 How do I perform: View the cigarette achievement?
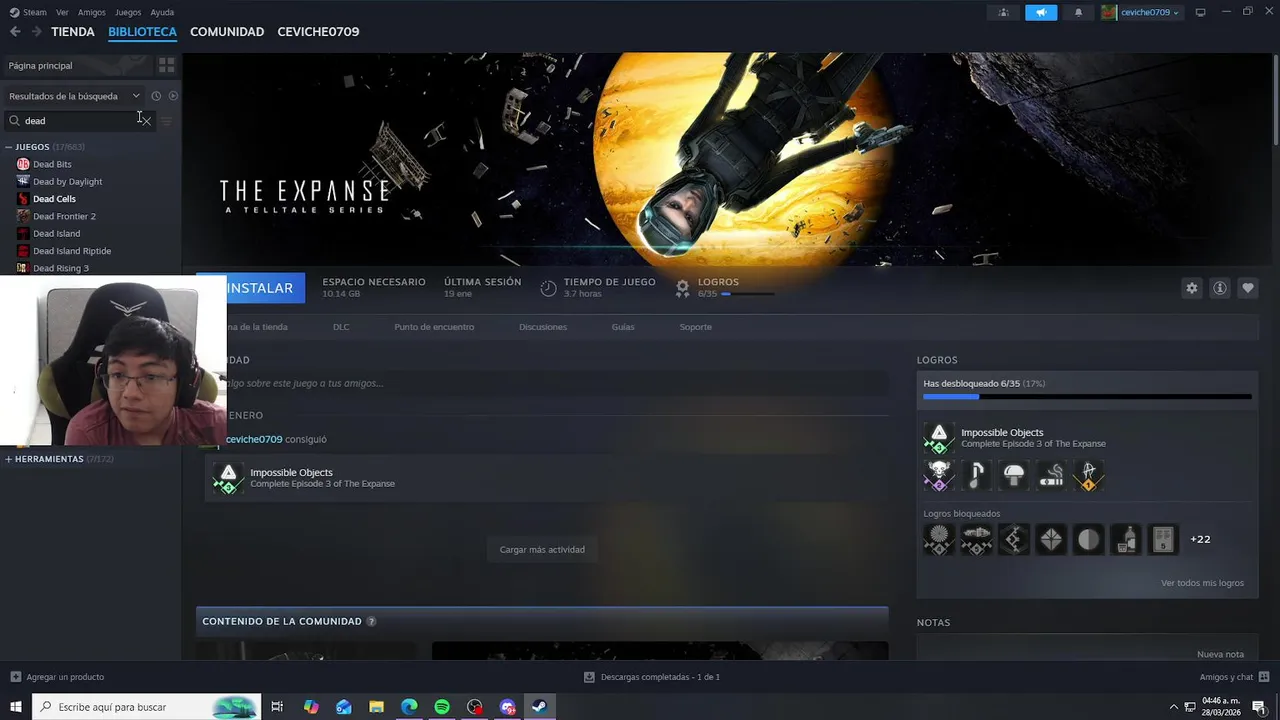coord(1051,475)
